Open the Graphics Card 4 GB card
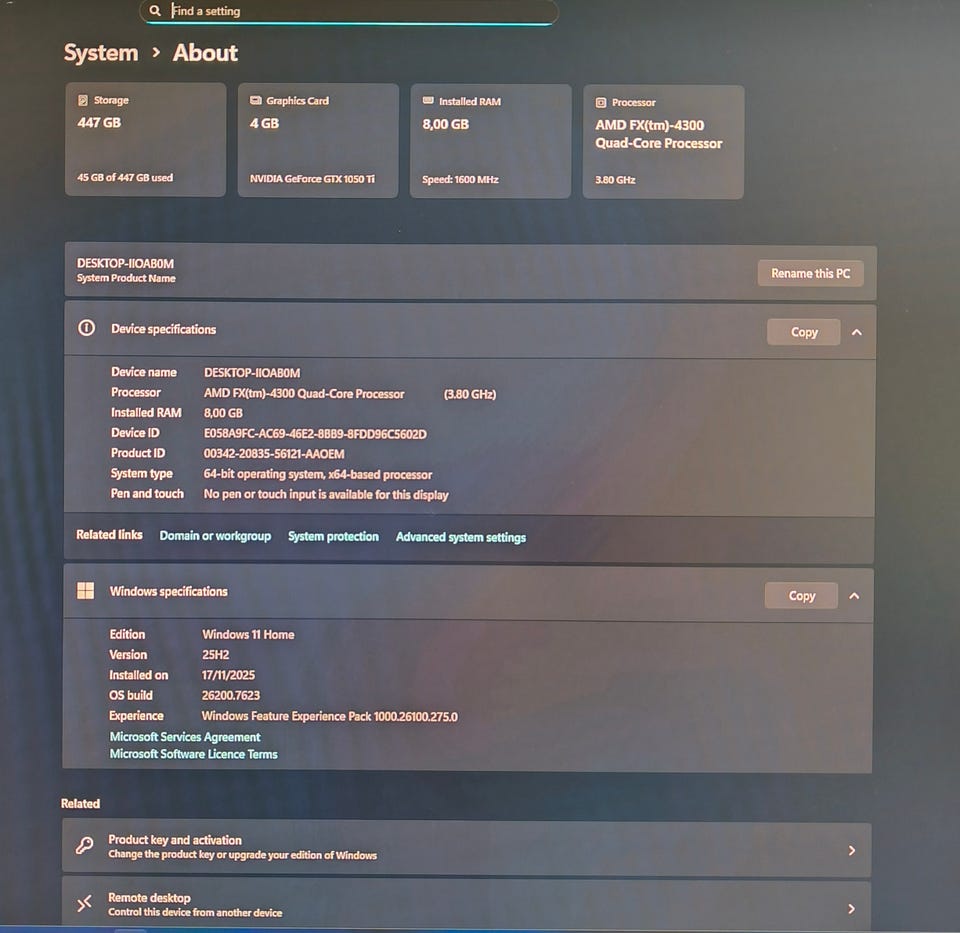The width and height of the screenshot is (960, 933). pyautogui.click(x=318, y=140)
